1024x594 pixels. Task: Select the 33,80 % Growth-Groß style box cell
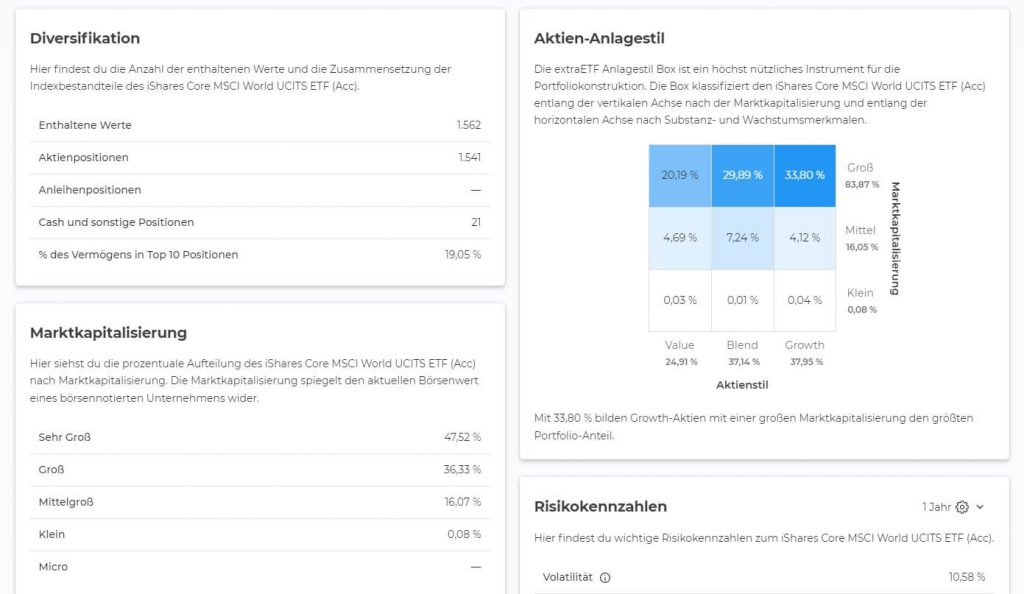coord(805,176)
